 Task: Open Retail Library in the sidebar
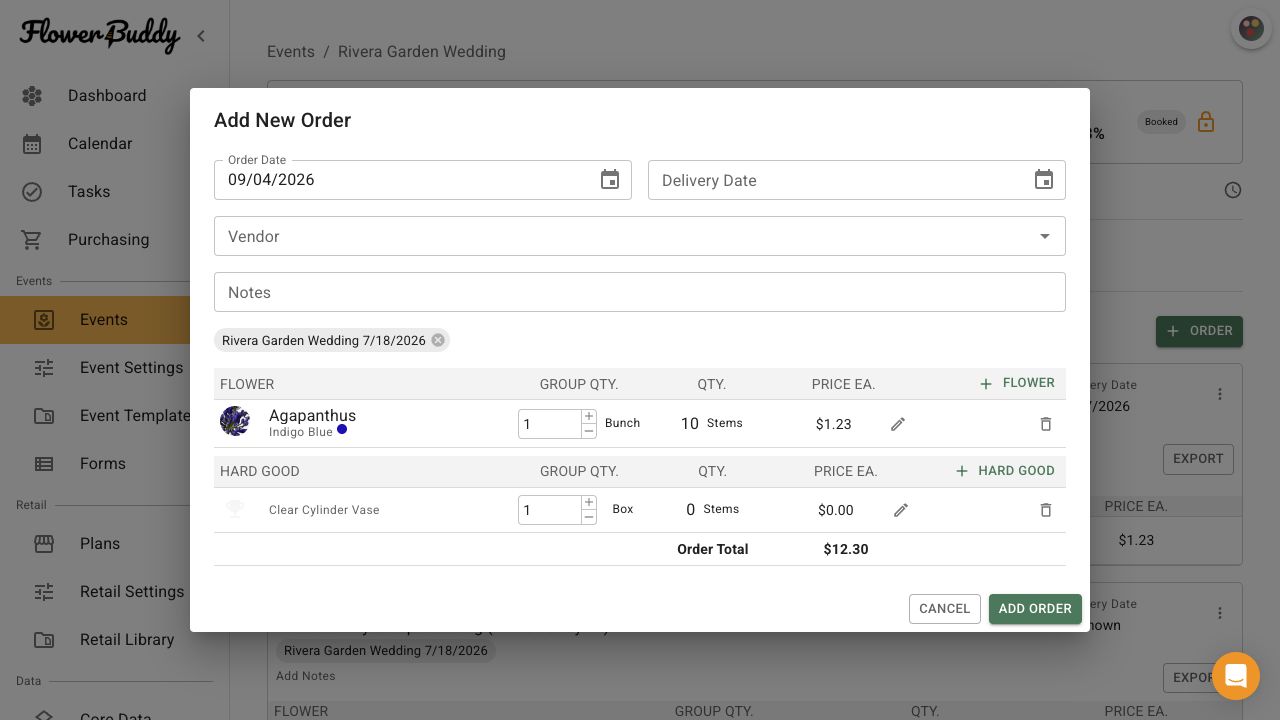[127, 640]
